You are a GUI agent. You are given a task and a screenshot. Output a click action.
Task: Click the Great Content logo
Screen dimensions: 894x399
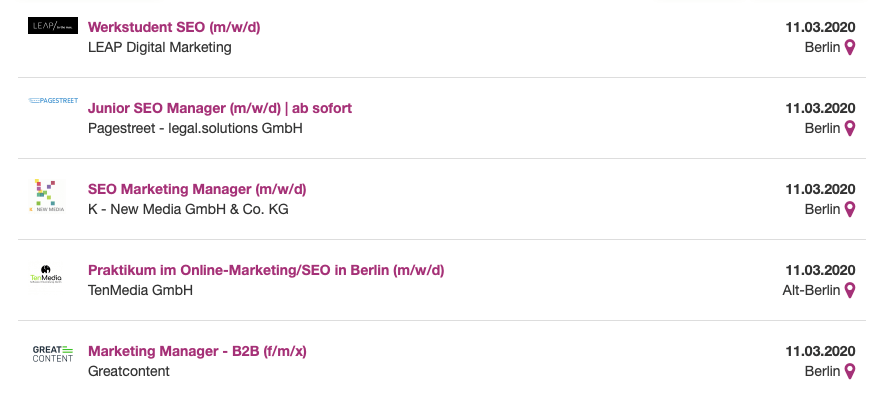click(x=53, y=354)
